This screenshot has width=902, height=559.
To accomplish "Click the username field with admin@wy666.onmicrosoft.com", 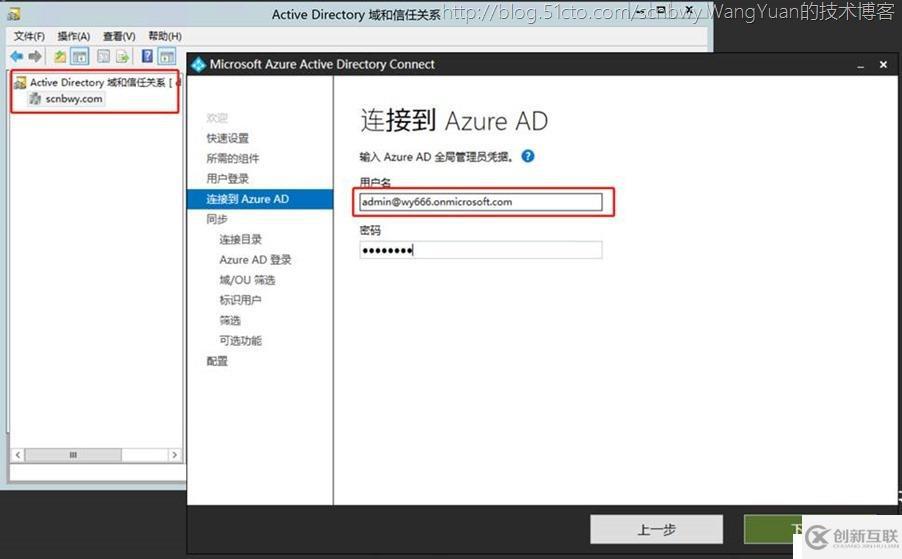I will (x=481, y=202).
